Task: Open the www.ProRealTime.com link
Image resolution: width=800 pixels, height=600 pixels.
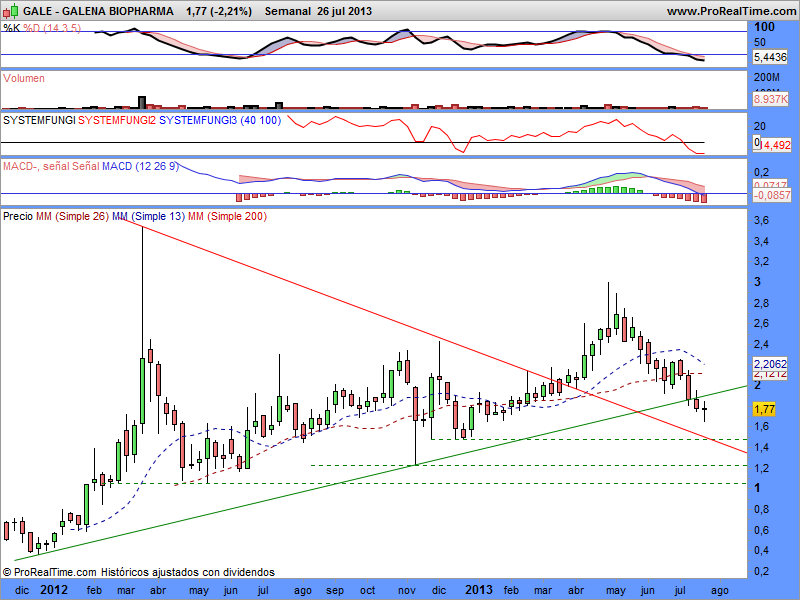Action: click(x=733, y=11)
